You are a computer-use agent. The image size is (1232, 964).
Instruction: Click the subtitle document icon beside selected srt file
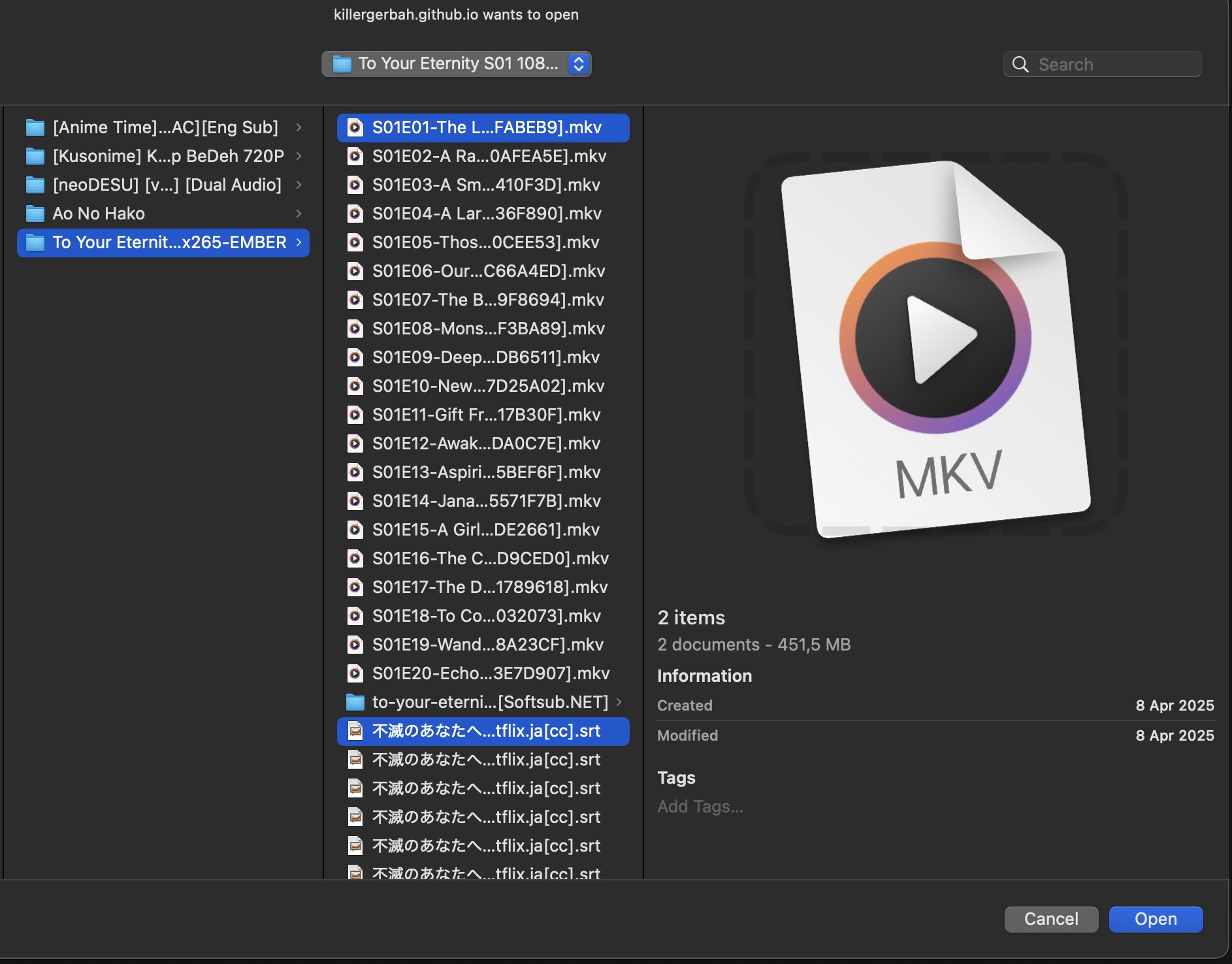pos(355,731)
